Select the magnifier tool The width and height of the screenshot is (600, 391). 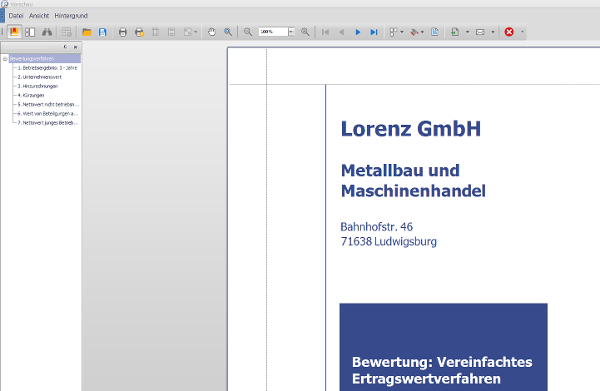click(228, 32)
